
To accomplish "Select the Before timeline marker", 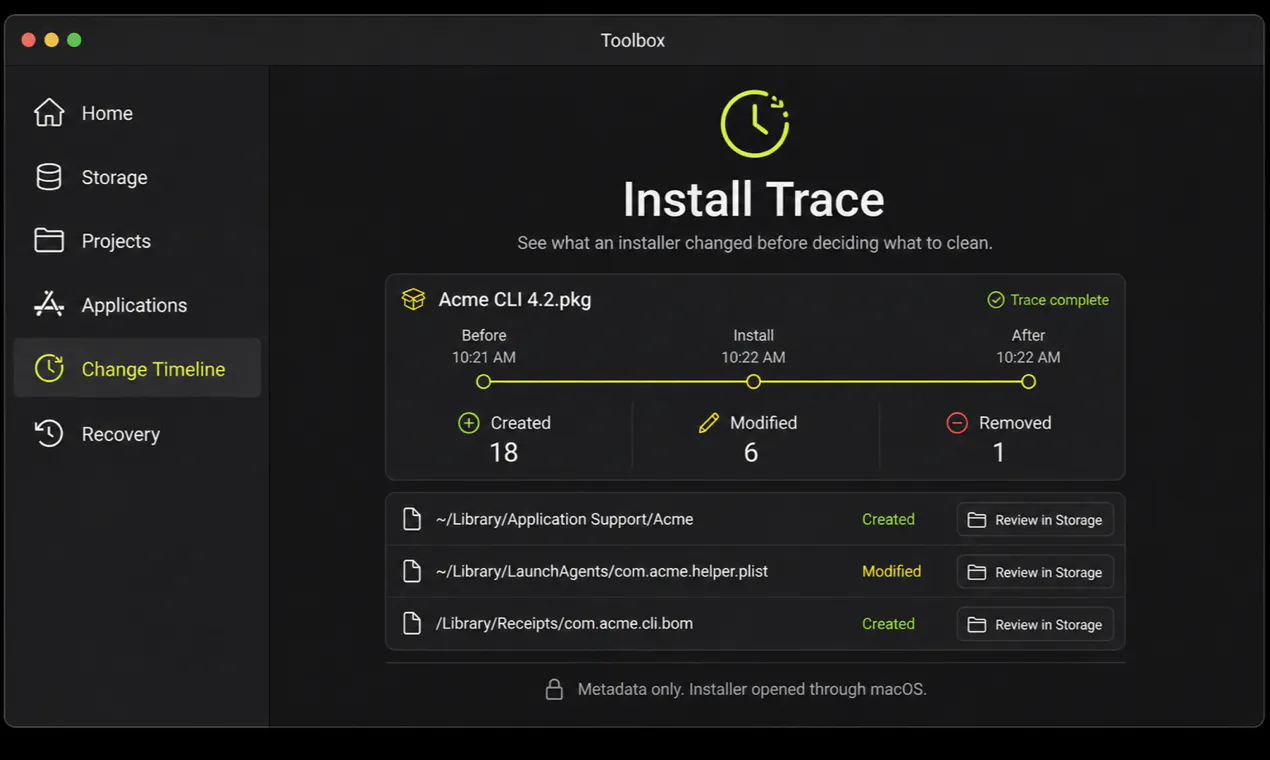I will click(x=484, y=382).
